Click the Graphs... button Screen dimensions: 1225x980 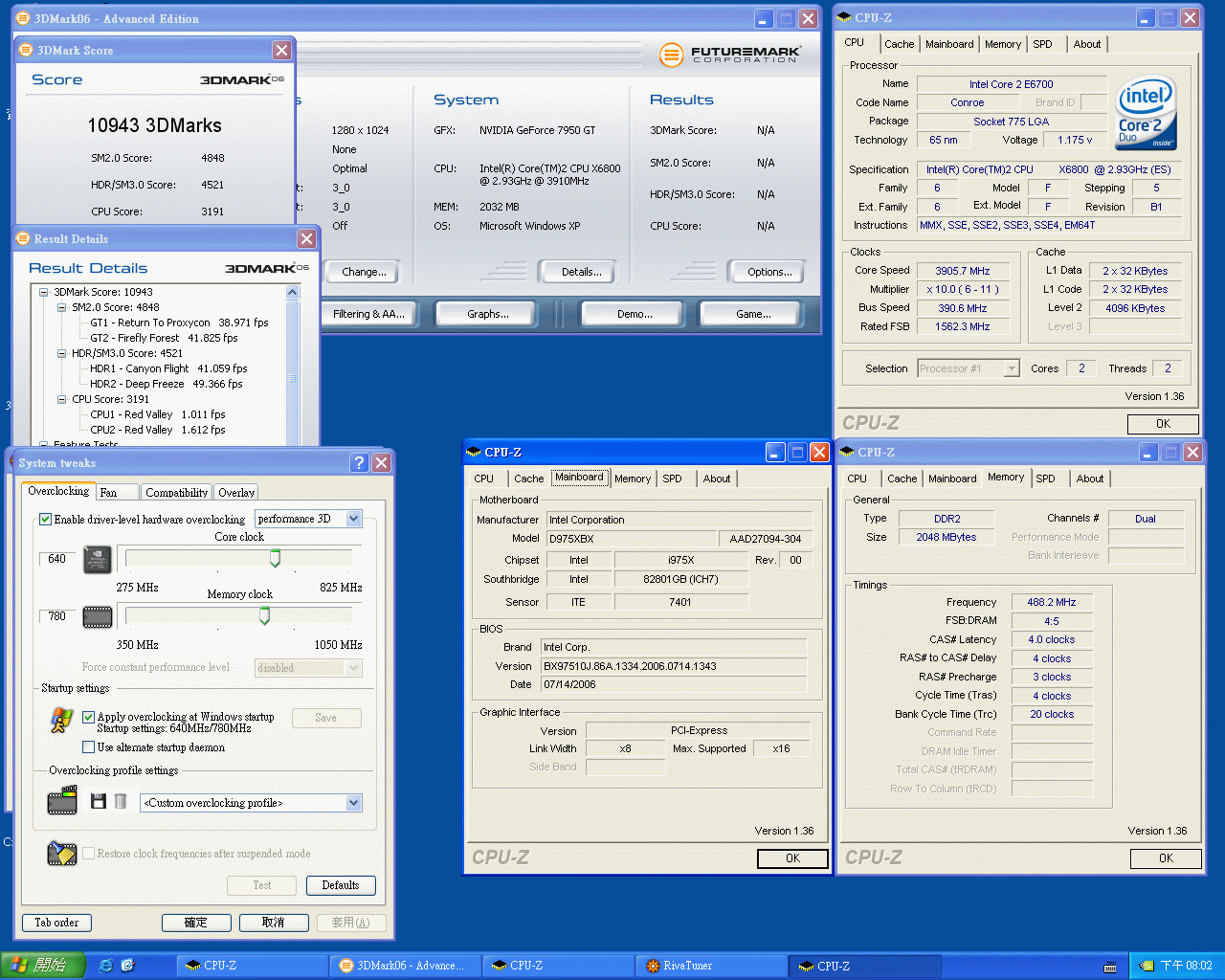tap(487, 314)
